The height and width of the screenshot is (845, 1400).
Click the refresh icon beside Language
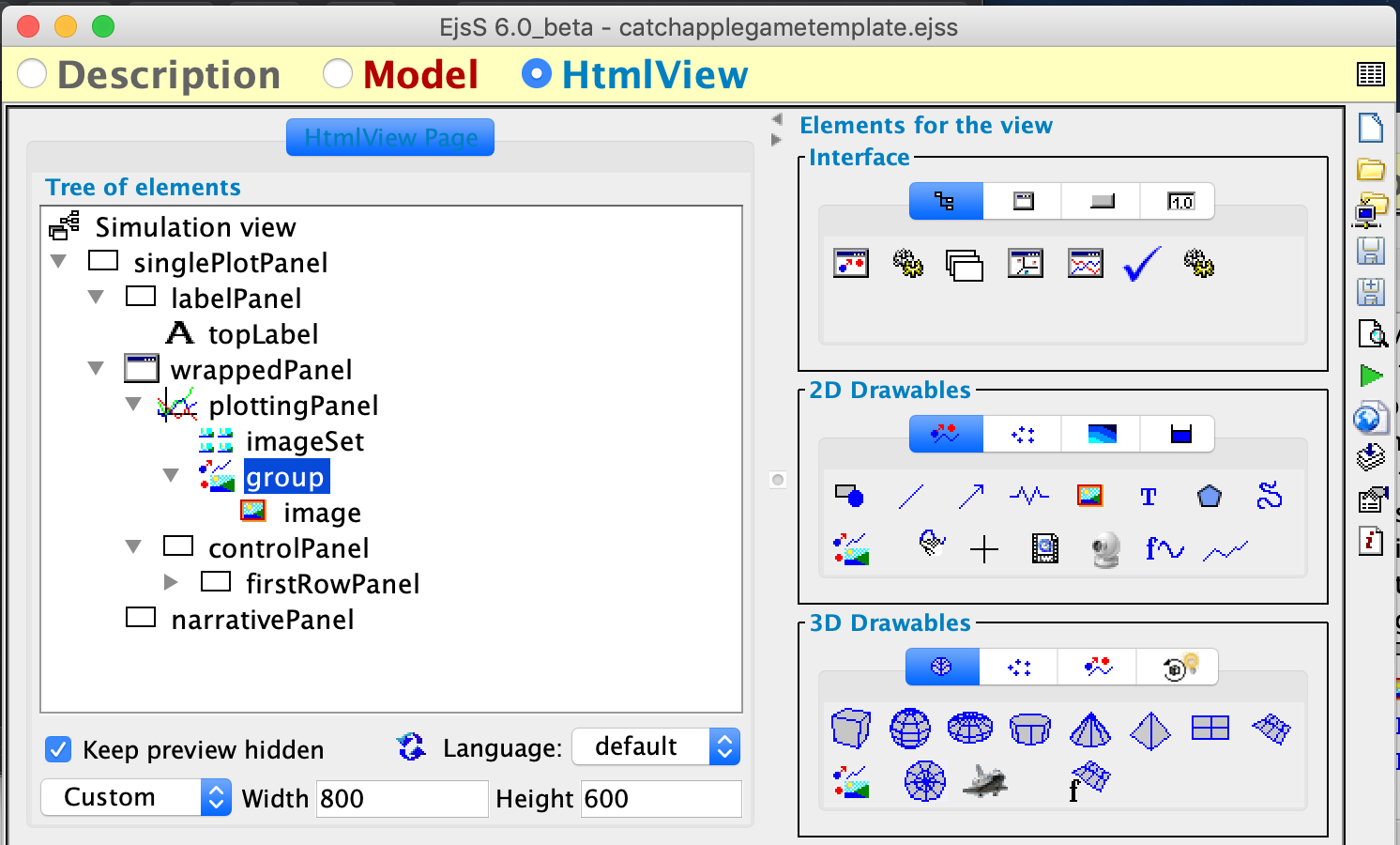[x=411, y=747]
